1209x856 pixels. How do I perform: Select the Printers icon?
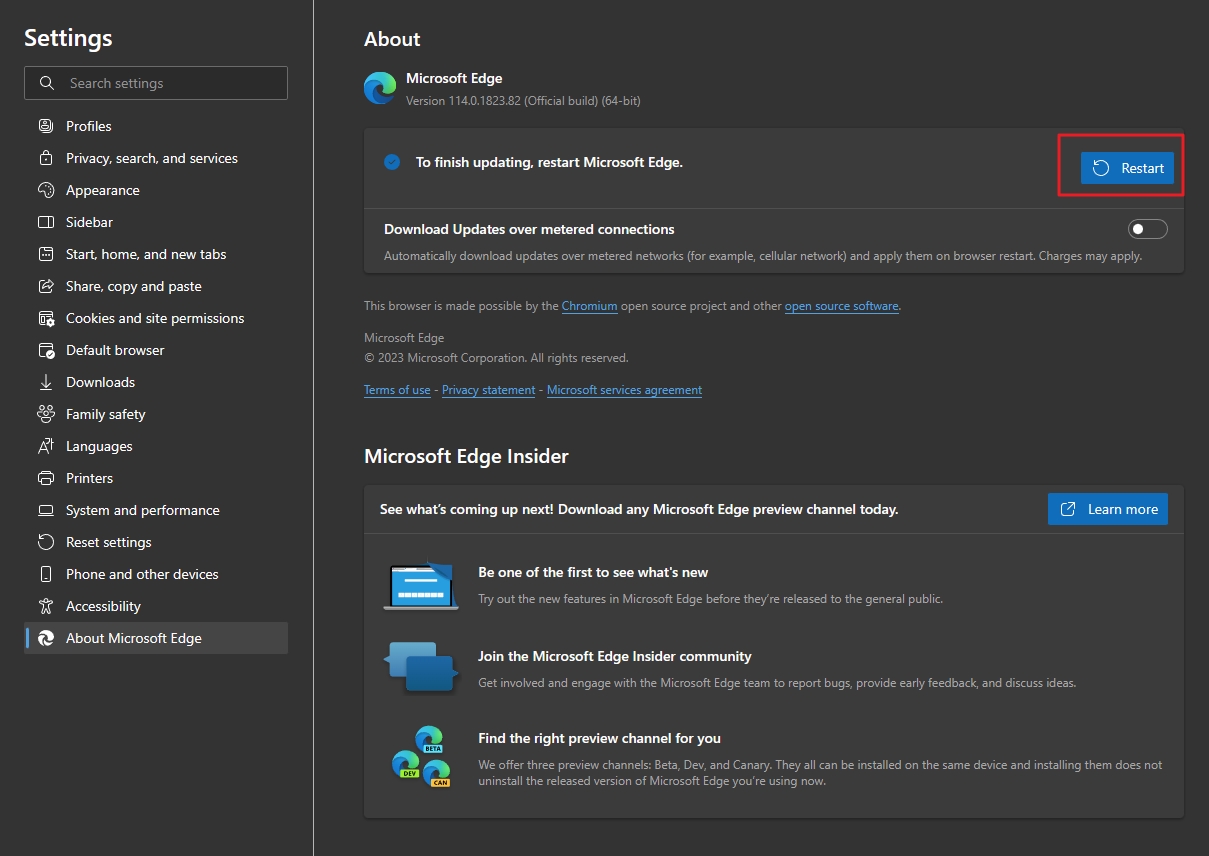46,478
